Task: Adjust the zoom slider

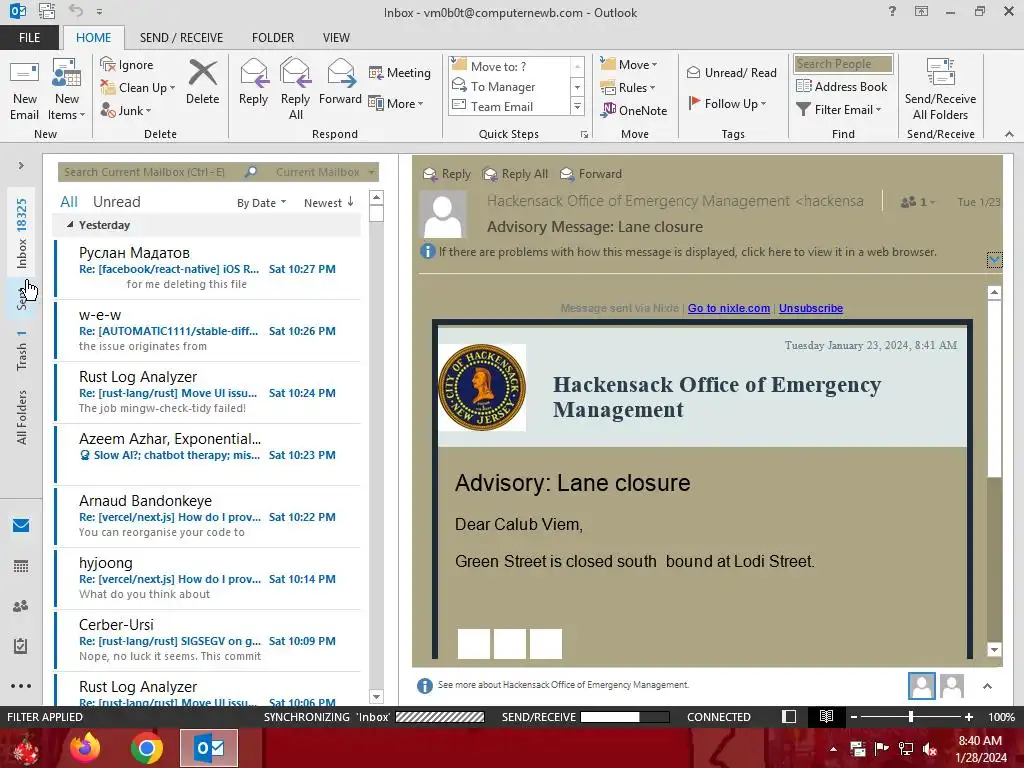Action: [x=911, y=716]
